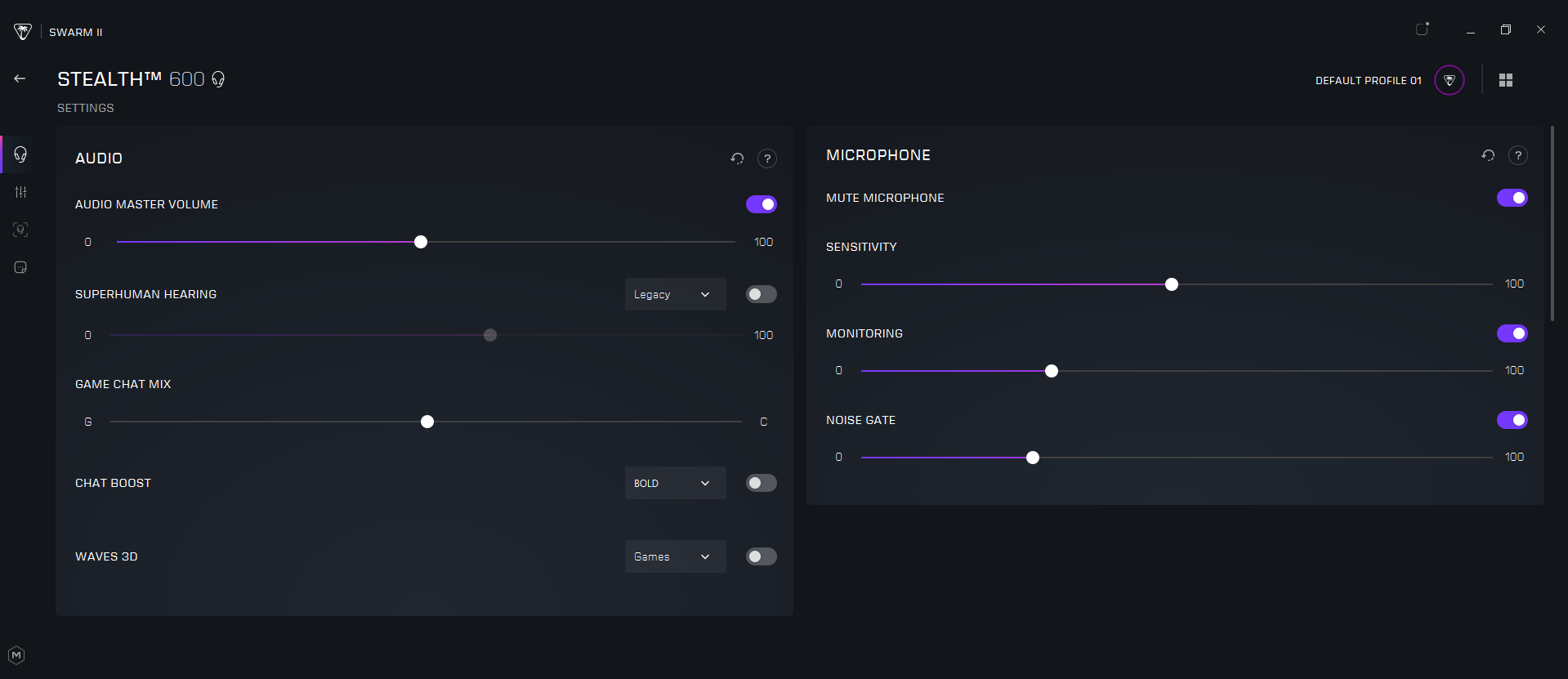
Task: Open the grid view icon
Action: coord(1506,80)
